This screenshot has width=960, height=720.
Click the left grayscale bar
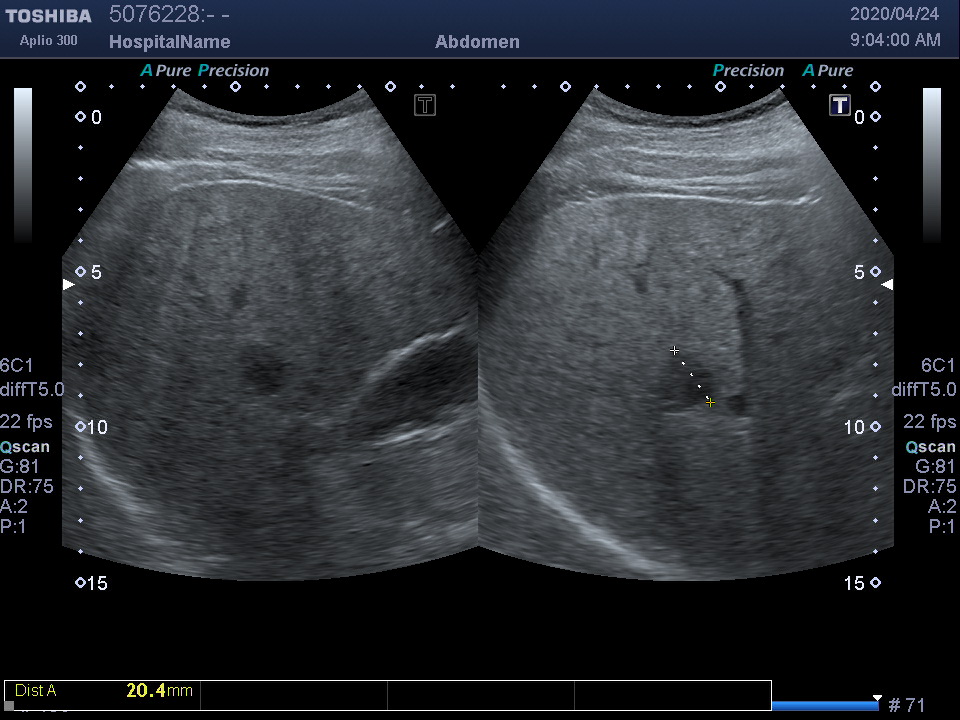click(22, 165)
